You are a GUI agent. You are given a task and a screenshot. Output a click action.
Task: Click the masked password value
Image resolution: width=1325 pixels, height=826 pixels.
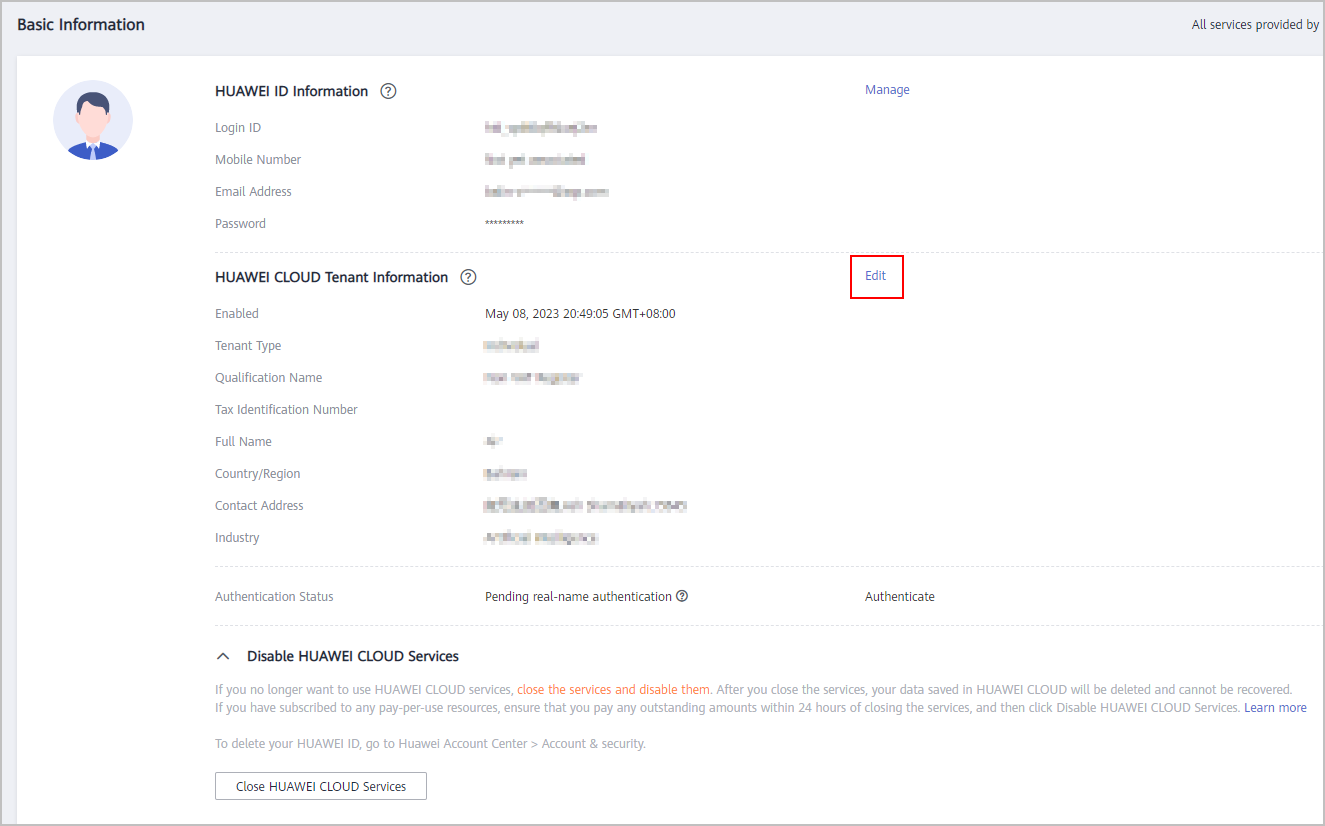point(504,224)
